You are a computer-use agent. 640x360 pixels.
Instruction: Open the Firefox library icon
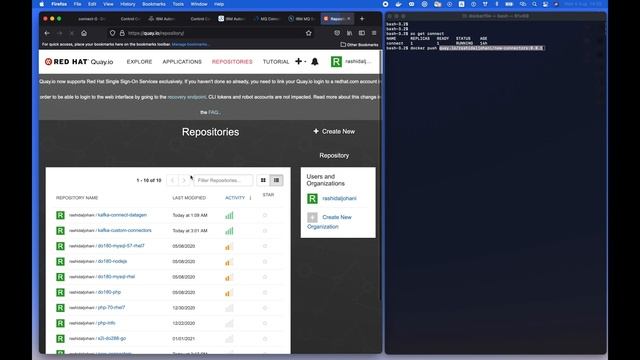(349, 33)
